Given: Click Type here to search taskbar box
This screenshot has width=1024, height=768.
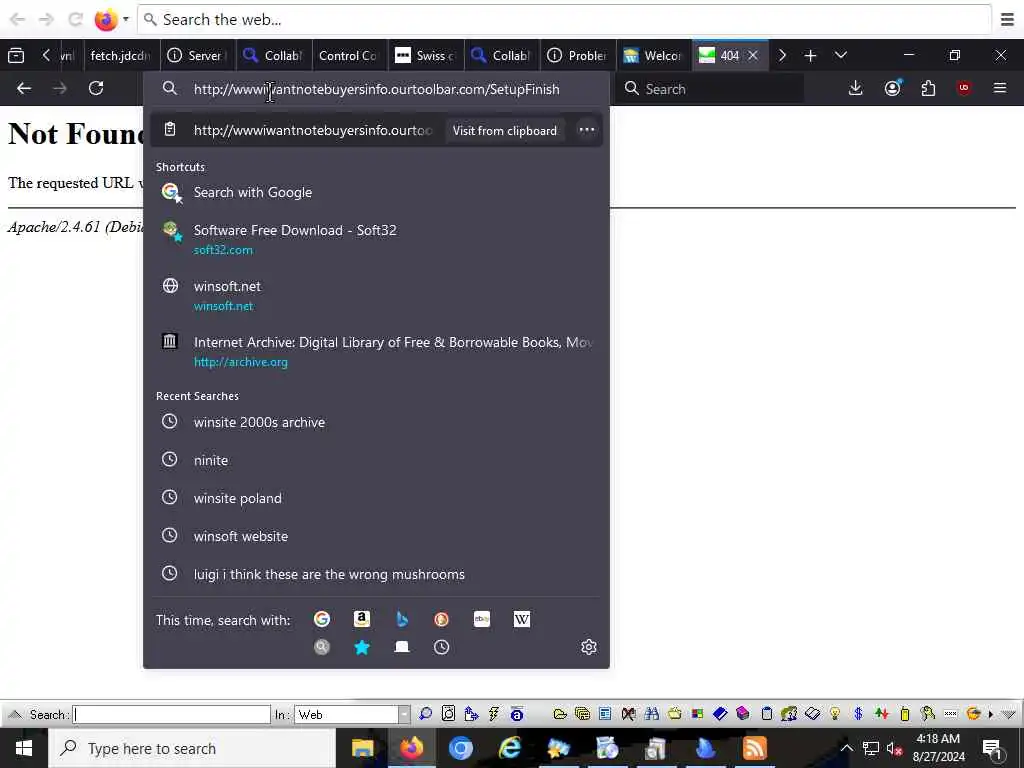Looking at the screenshot, I should [x=192, y=748].
